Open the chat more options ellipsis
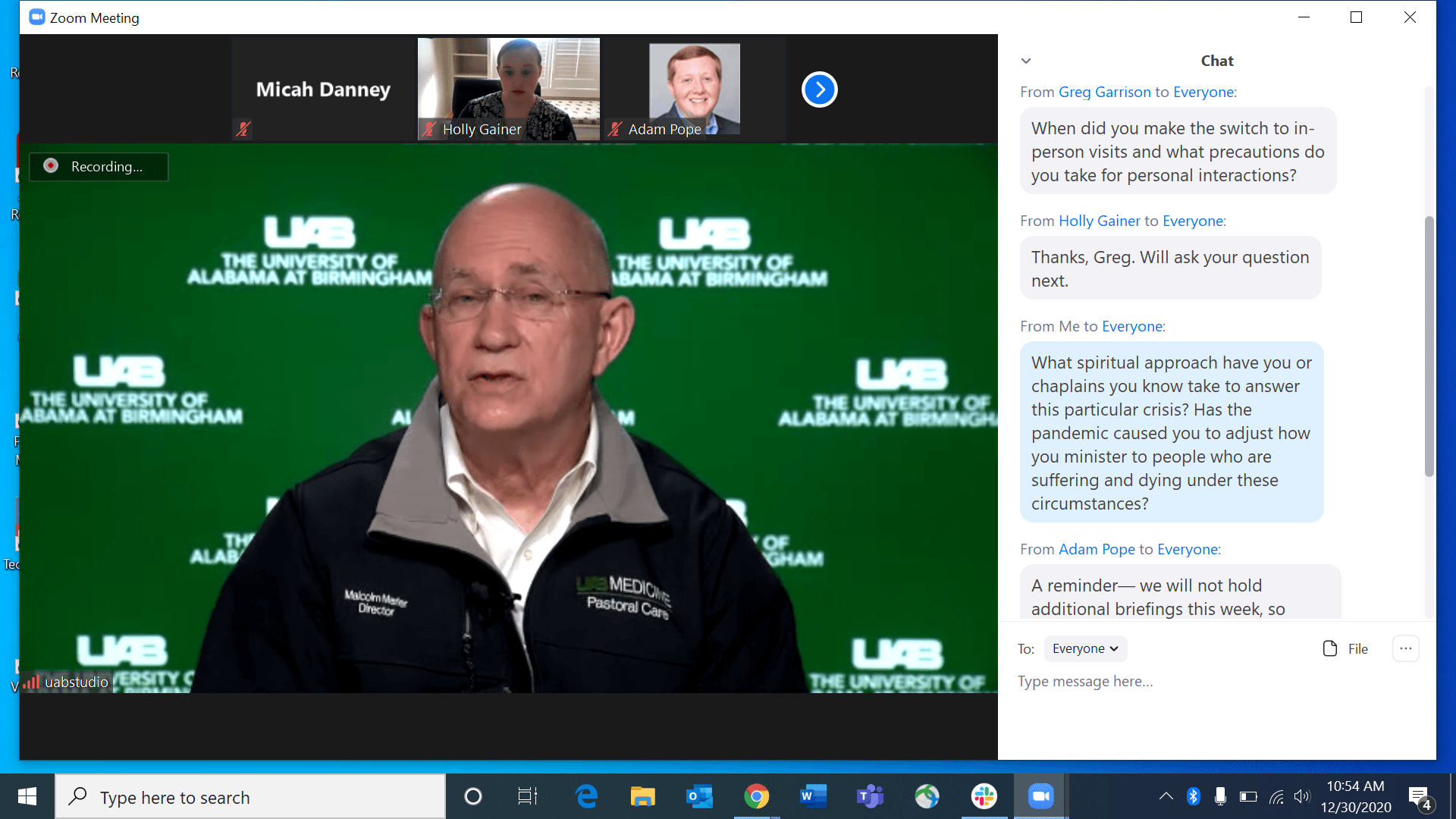1456x819 pixels. pos(1405,648)
